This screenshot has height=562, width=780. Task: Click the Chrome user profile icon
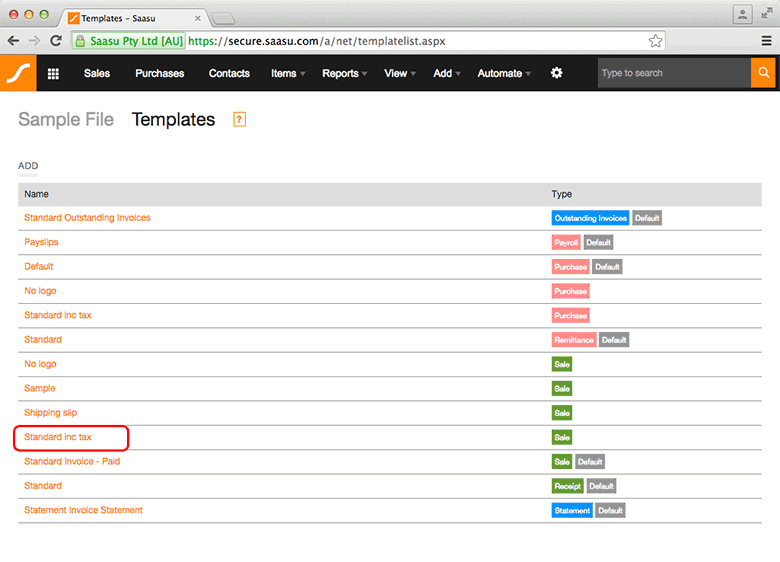[742, 14]
